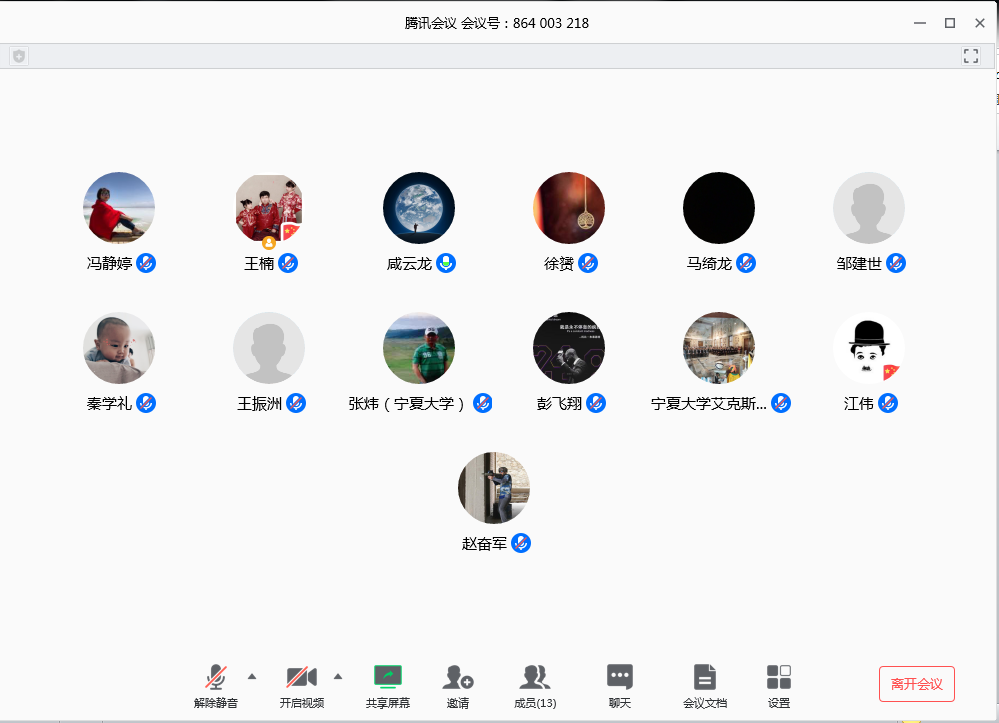999x723 pixels.
Task: Click the muted mic icon beside 冯静婷
Action: (146, 263)
